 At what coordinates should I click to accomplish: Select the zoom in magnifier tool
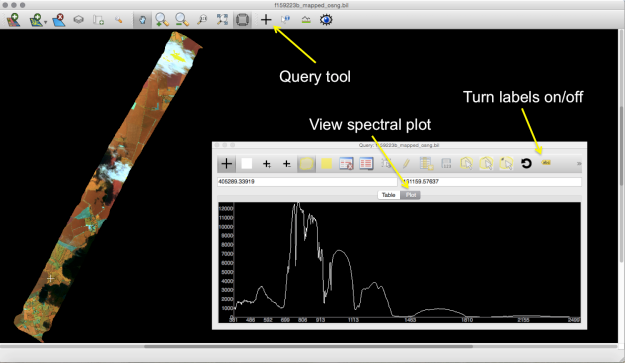pyautogui.click(x=162, y=20)
